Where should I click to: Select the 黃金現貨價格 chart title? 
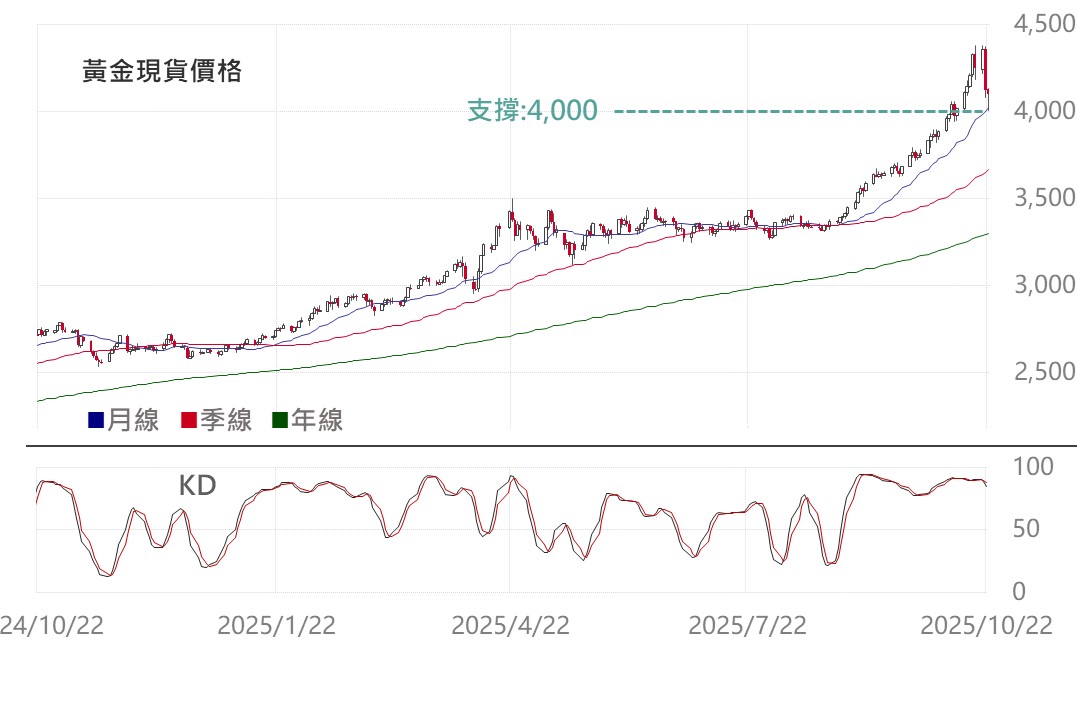(162, 72)
